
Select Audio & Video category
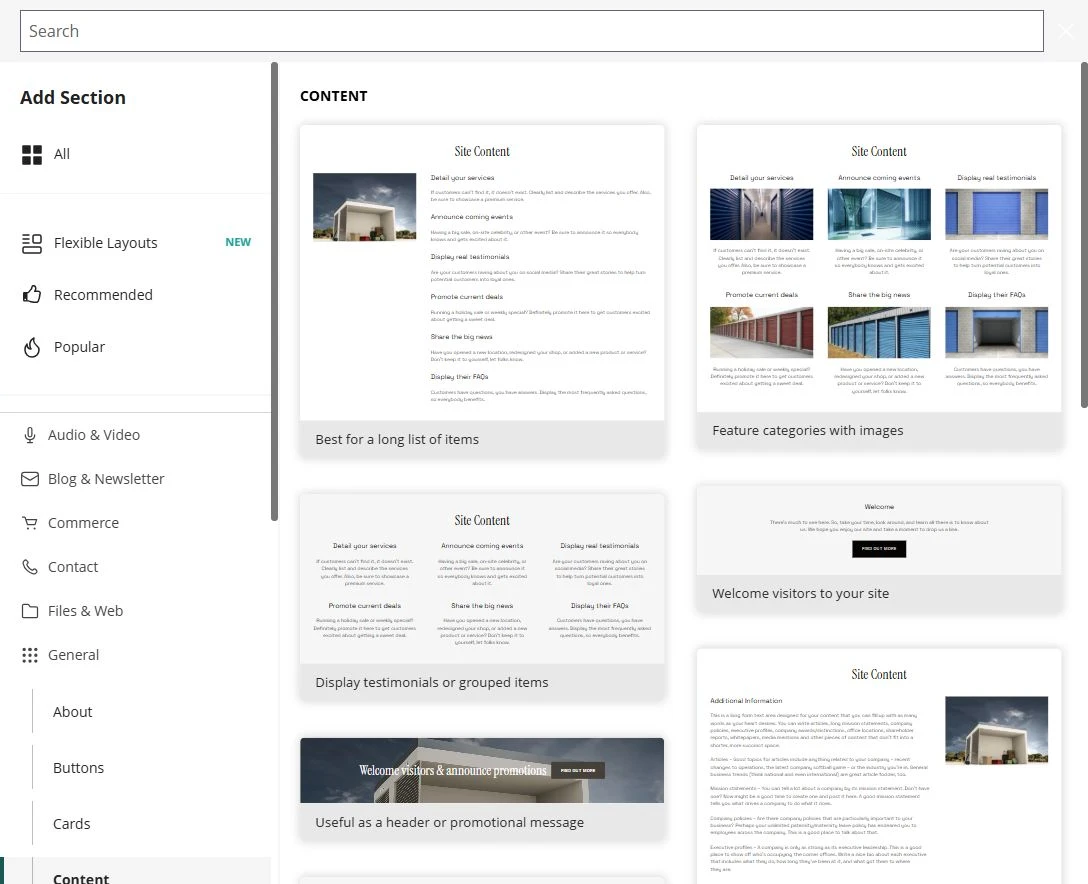point(135,435)
